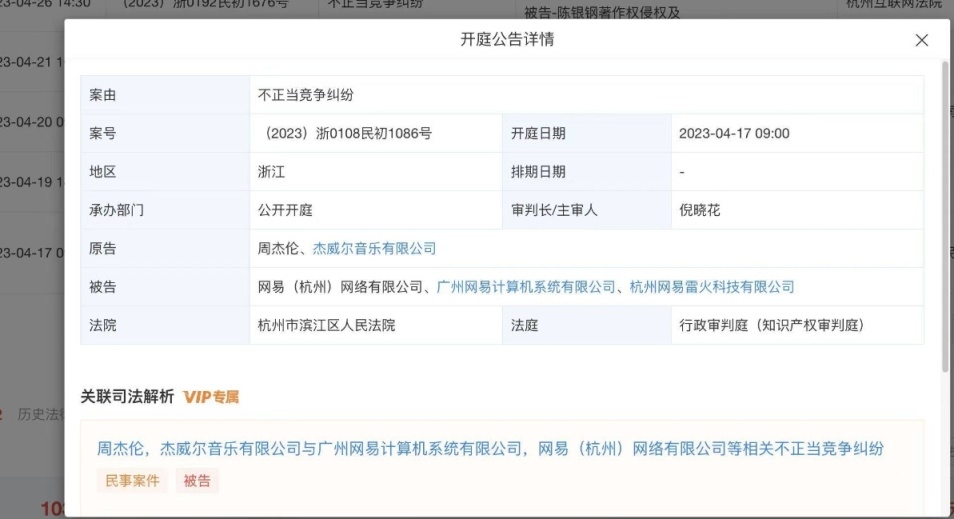Click the 地区 label cell

coord(165,172)
